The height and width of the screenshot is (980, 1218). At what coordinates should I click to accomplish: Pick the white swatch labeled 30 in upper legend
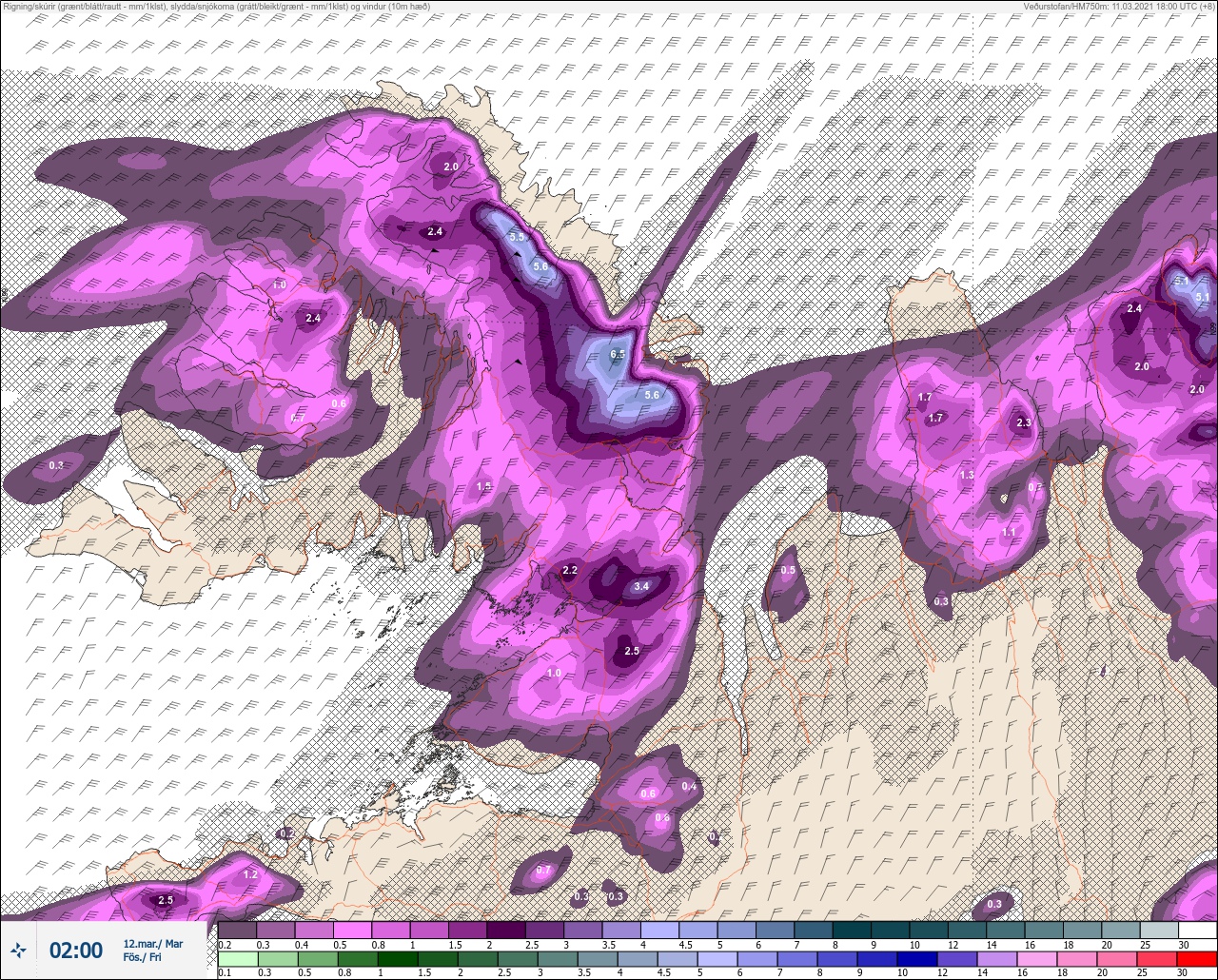click(1197, 930)
